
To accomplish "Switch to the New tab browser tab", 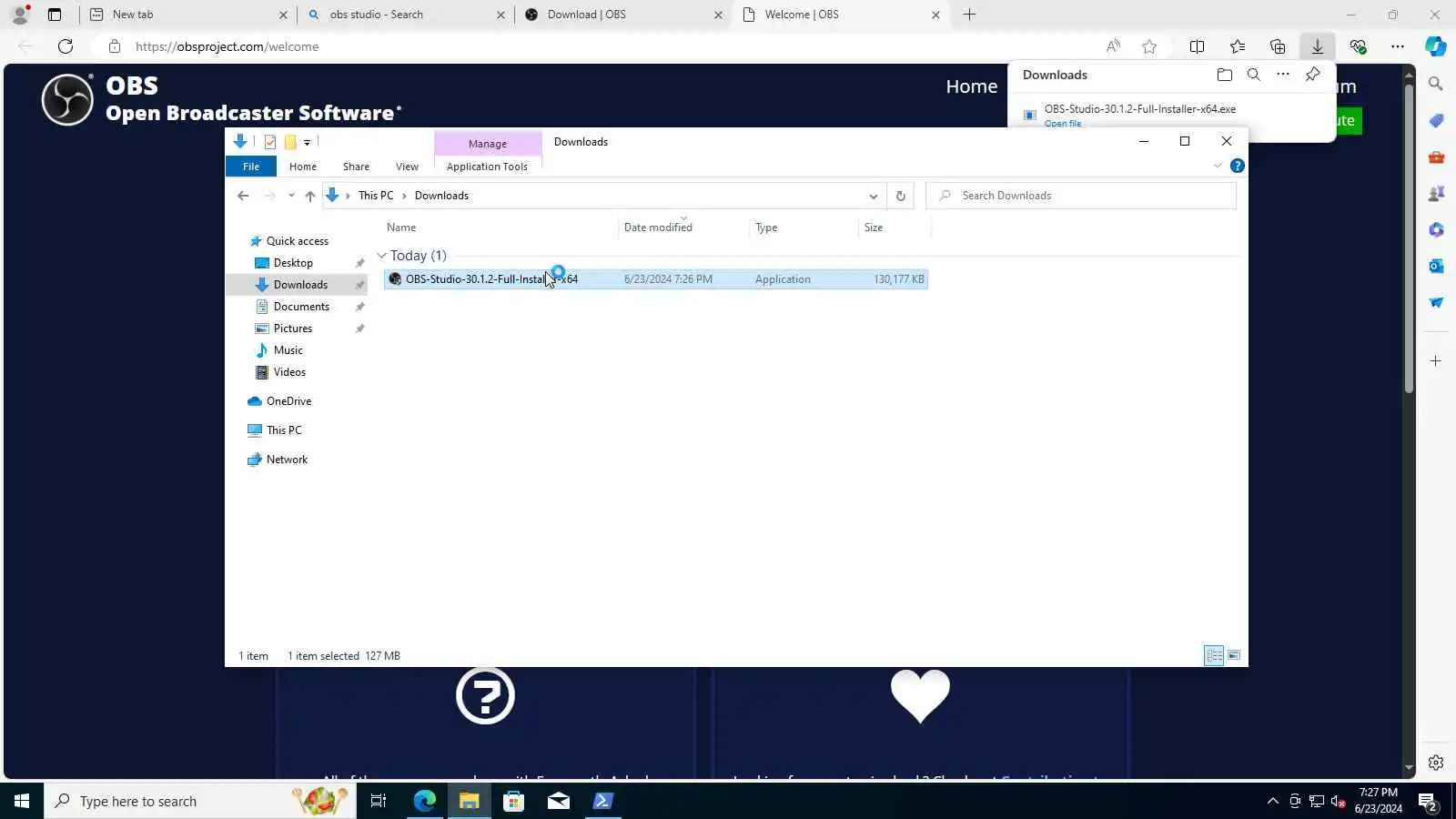I will [x=188, y=15].
